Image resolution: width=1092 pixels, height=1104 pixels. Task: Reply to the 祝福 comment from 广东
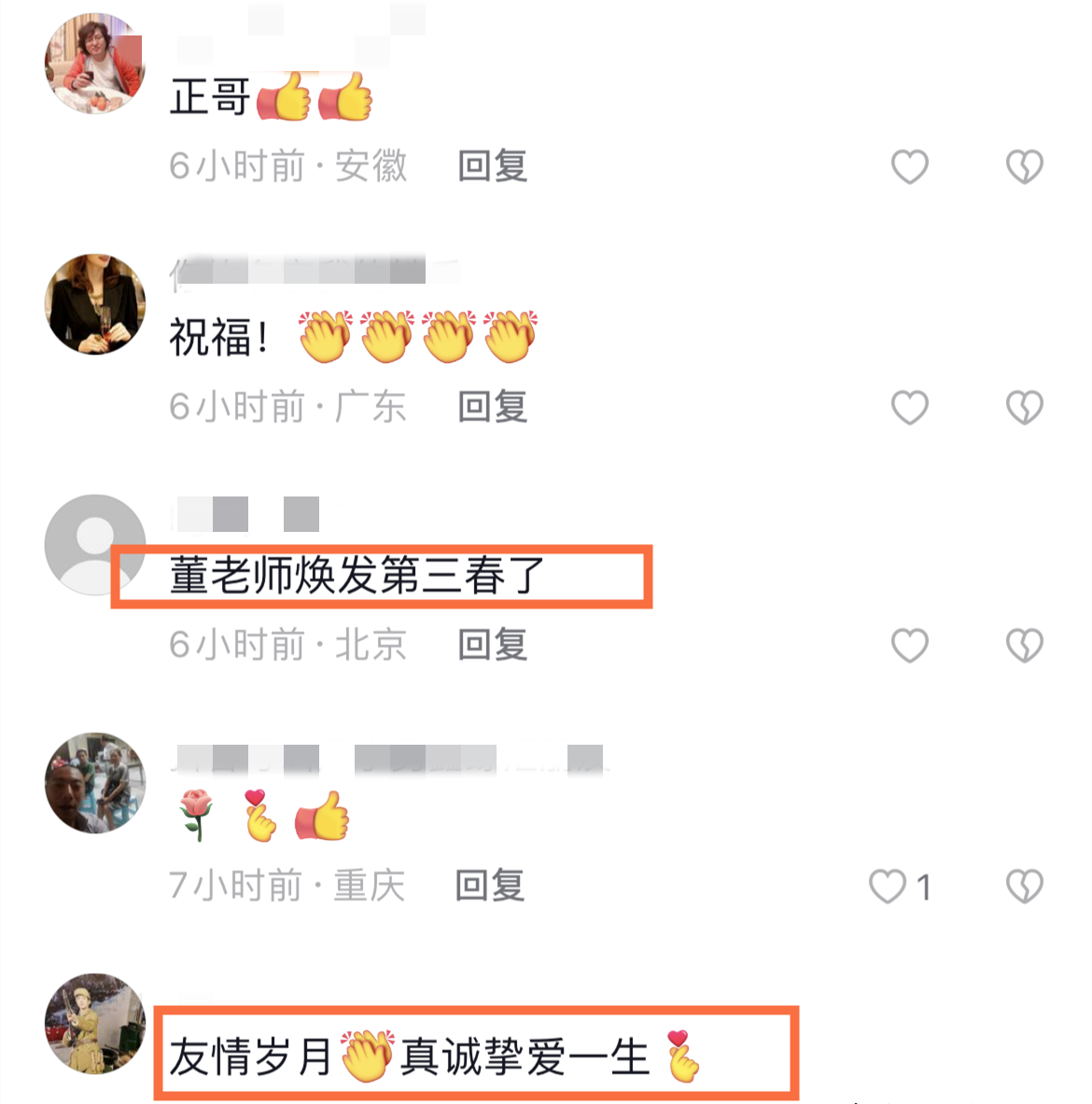tap(492, 406)
